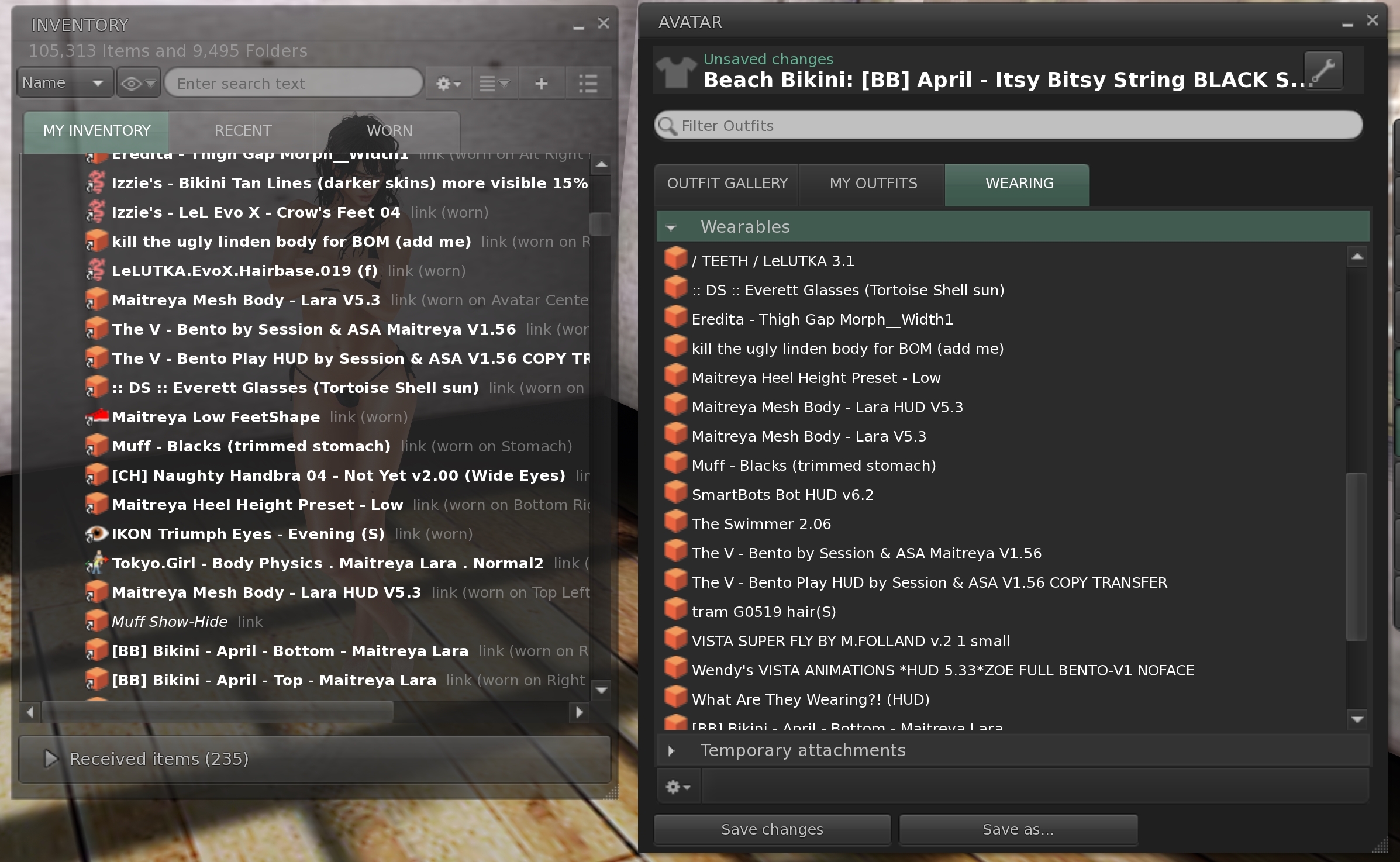Open the avatar panel gear menu
This screenshot has height=862, width=1400.
[x=677, y=787]
